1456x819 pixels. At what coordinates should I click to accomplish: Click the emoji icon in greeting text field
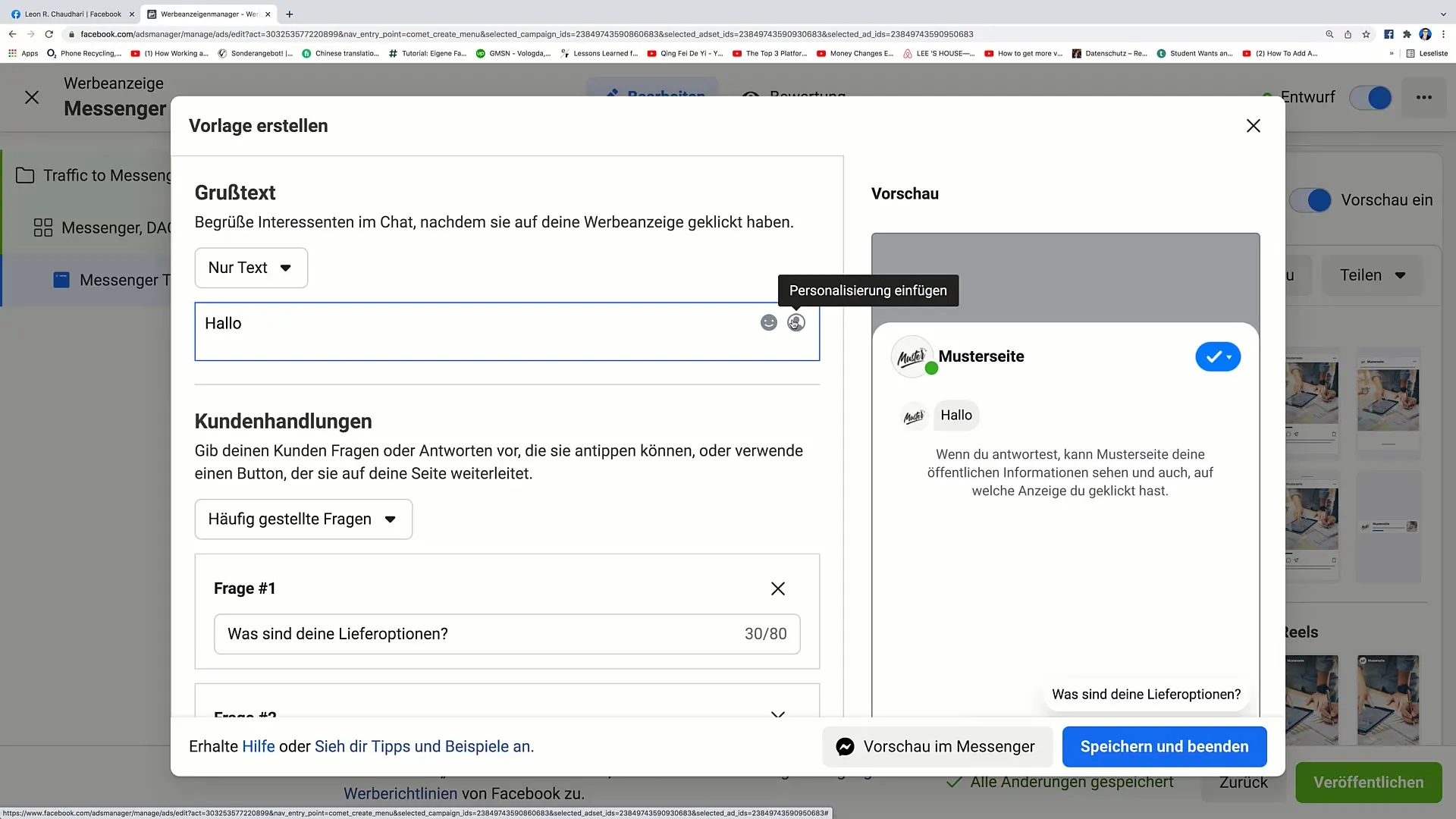[x=769, y=322]
